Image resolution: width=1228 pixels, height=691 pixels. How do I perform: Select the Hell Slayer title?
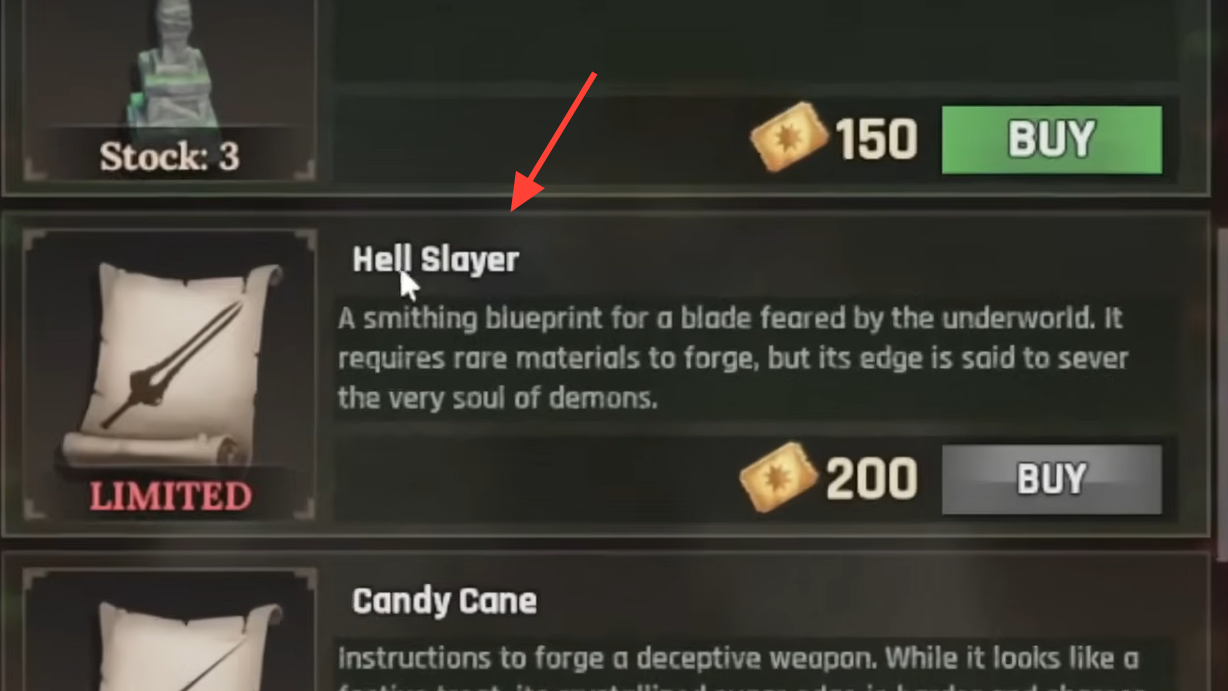click(436, 260)
